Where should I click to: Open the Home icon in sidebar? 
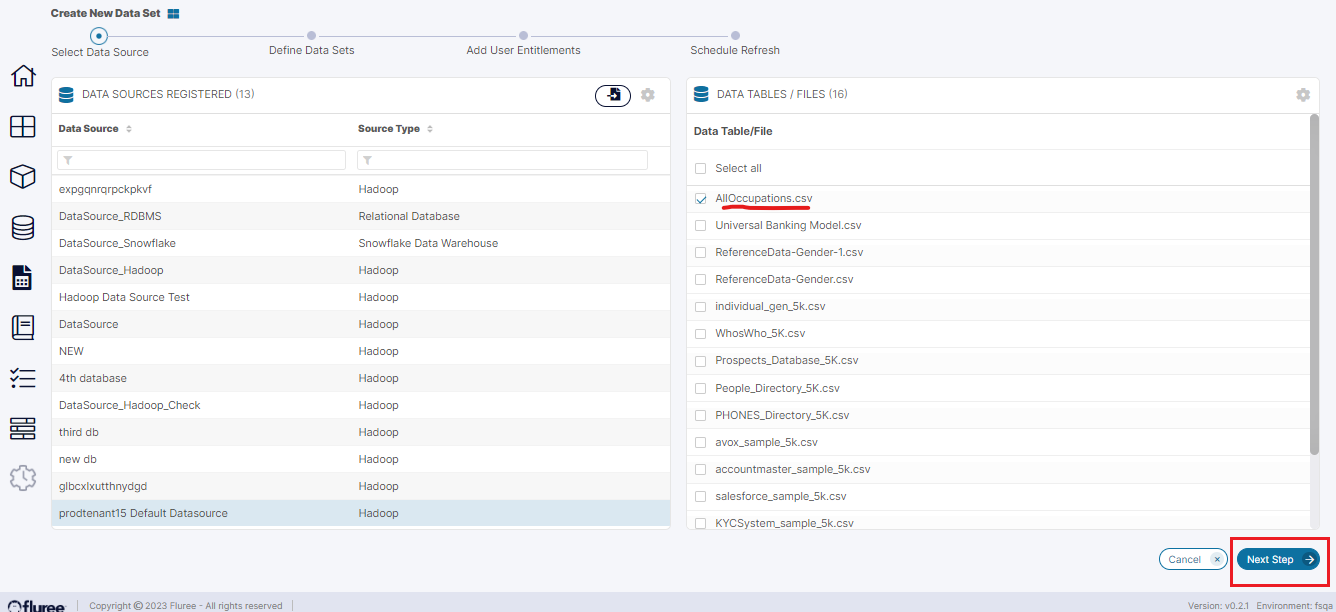pos(22,76)
